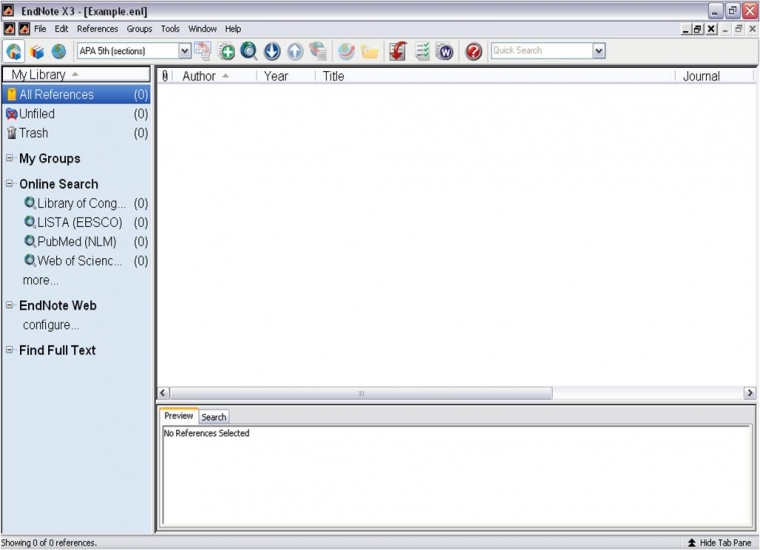The height and width of the screenshot is (550, 760).
Task: Click the Export up-arrow toolbar icon
Action: [x=295, y=51]
